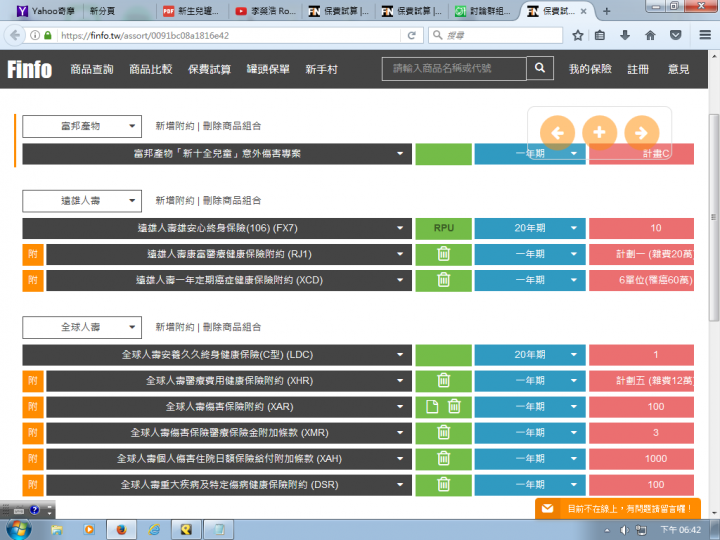
Task: Open the 遠雄人壽 company dropdown
Action: point(82,201)
